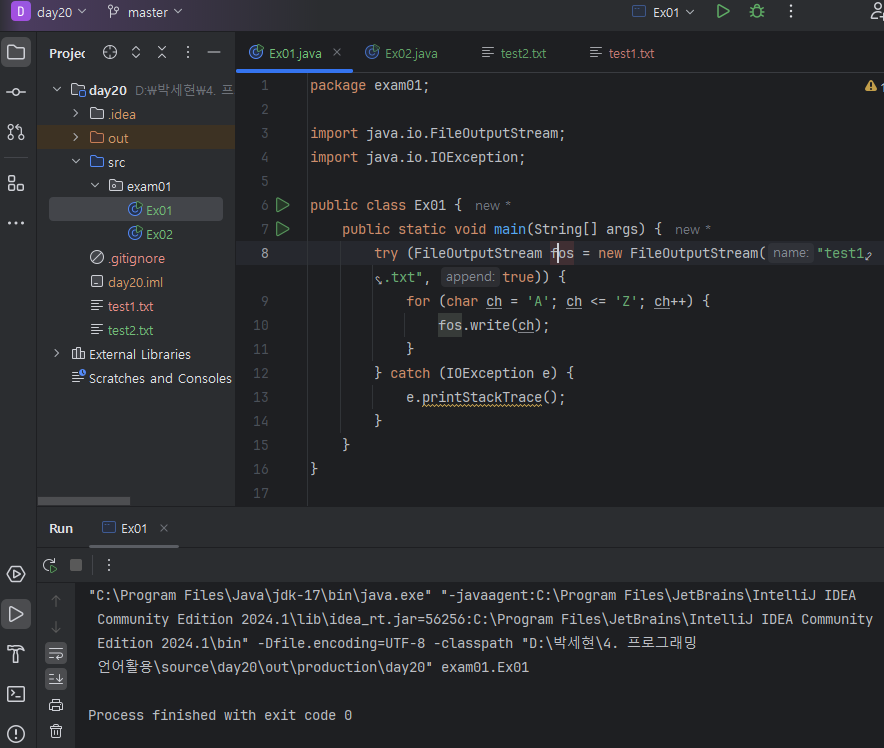
Task: Rerun Ex01 in Run panel
Action: tap(50, 565)
